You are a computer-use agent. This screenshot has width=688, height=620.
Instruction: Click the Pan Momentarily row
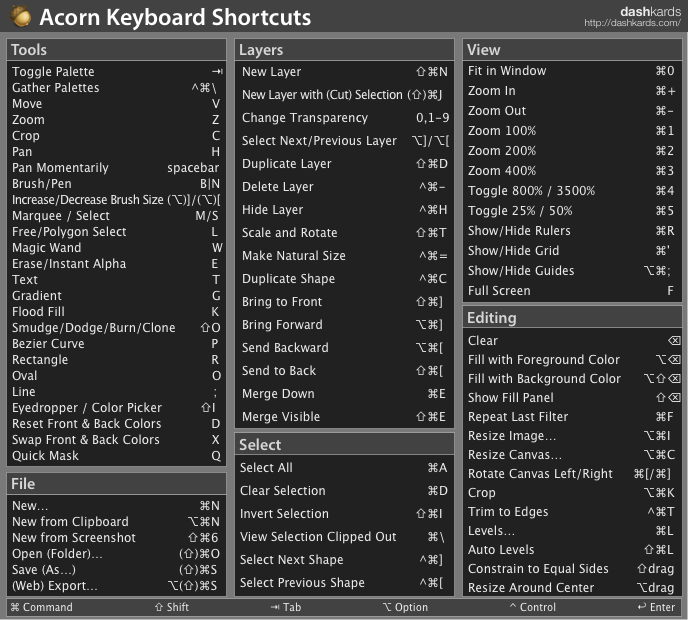coord(117,168)
